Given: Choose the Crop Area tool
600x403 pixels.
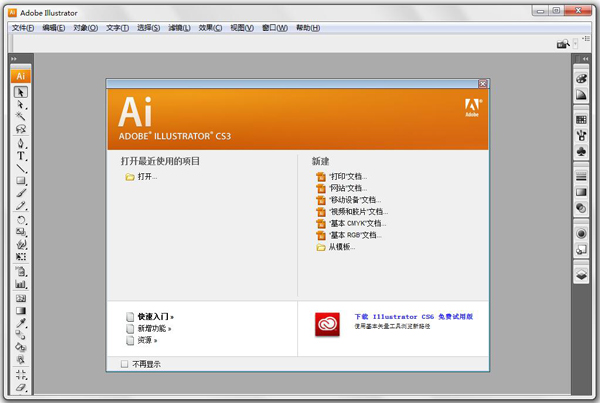Looking at the screenshot, I should [21, 374].
